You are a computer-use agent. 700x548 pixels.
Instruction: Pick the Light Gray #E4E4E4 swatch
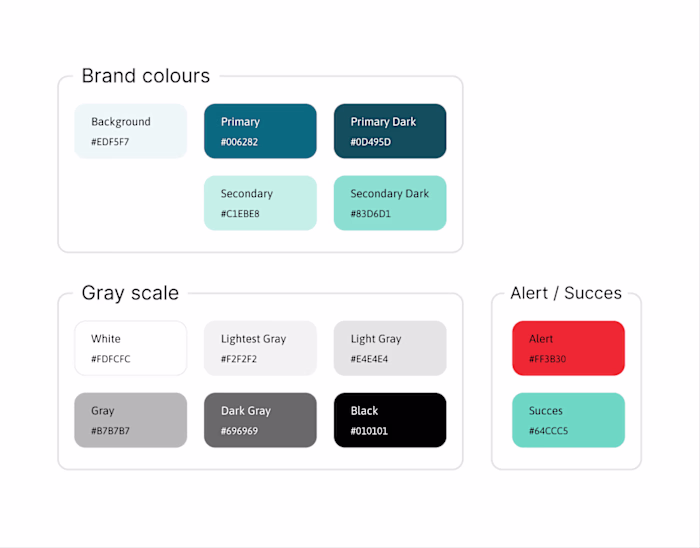click(x=390, y=348)
